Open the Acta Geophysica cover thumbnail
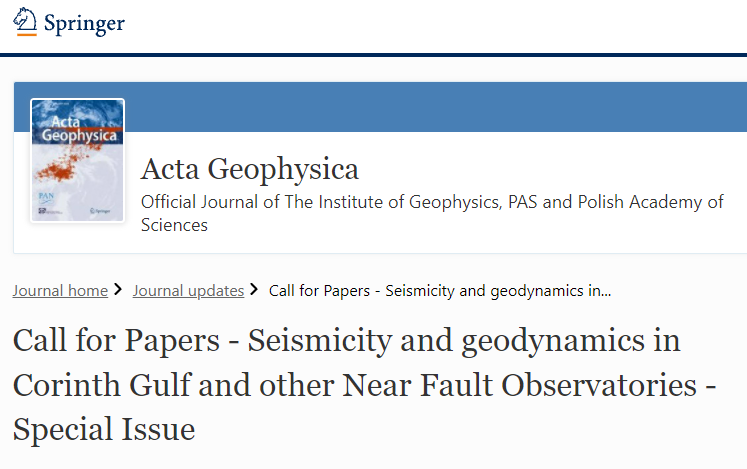The width and height of the screenshot is (747, 469). click(x=78, y=160)
